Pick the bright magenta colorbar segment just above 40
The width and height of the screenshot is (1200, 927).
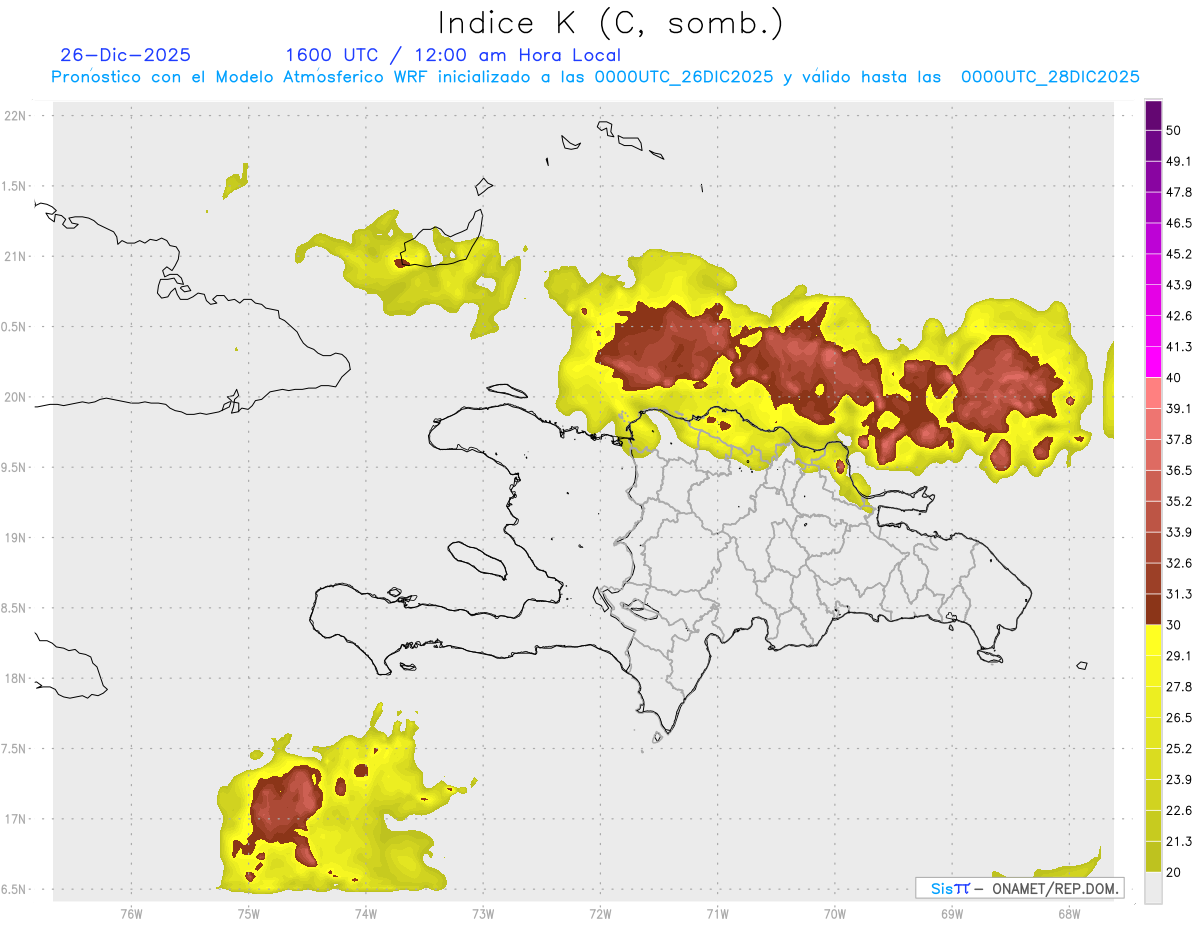[1153, 362]
